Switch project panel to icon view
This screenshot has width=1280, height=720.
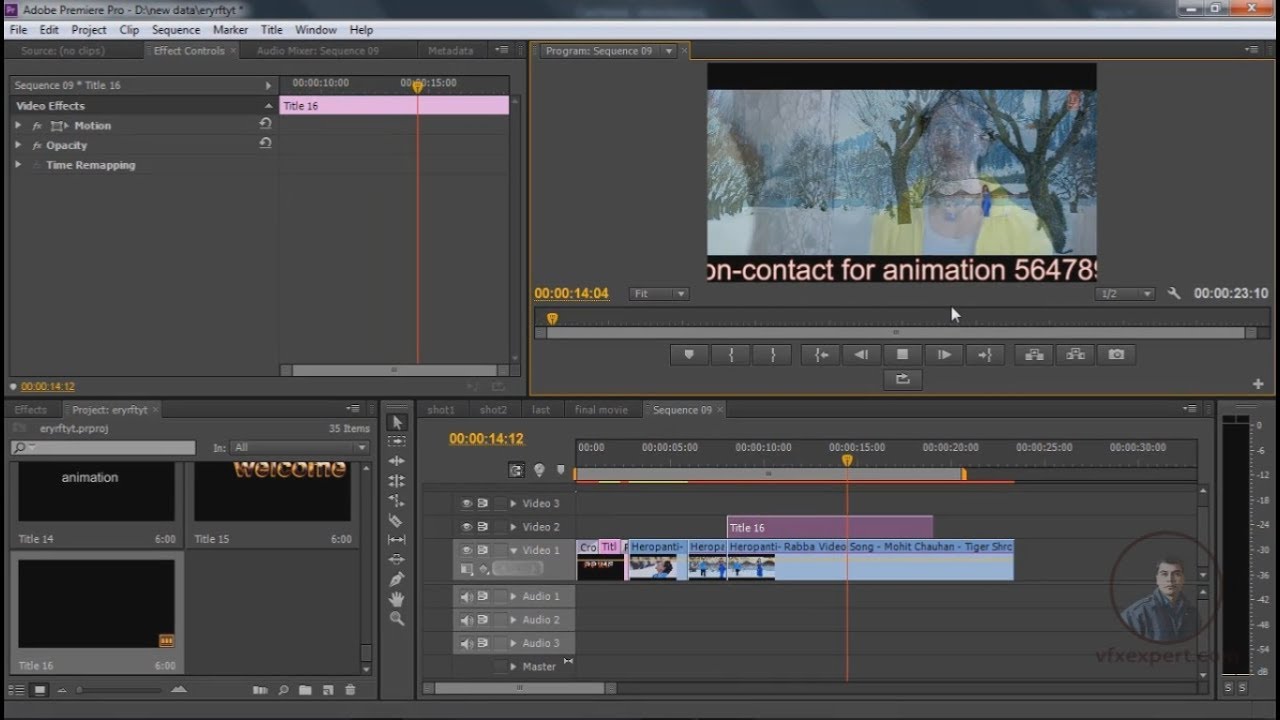point(40,690)
